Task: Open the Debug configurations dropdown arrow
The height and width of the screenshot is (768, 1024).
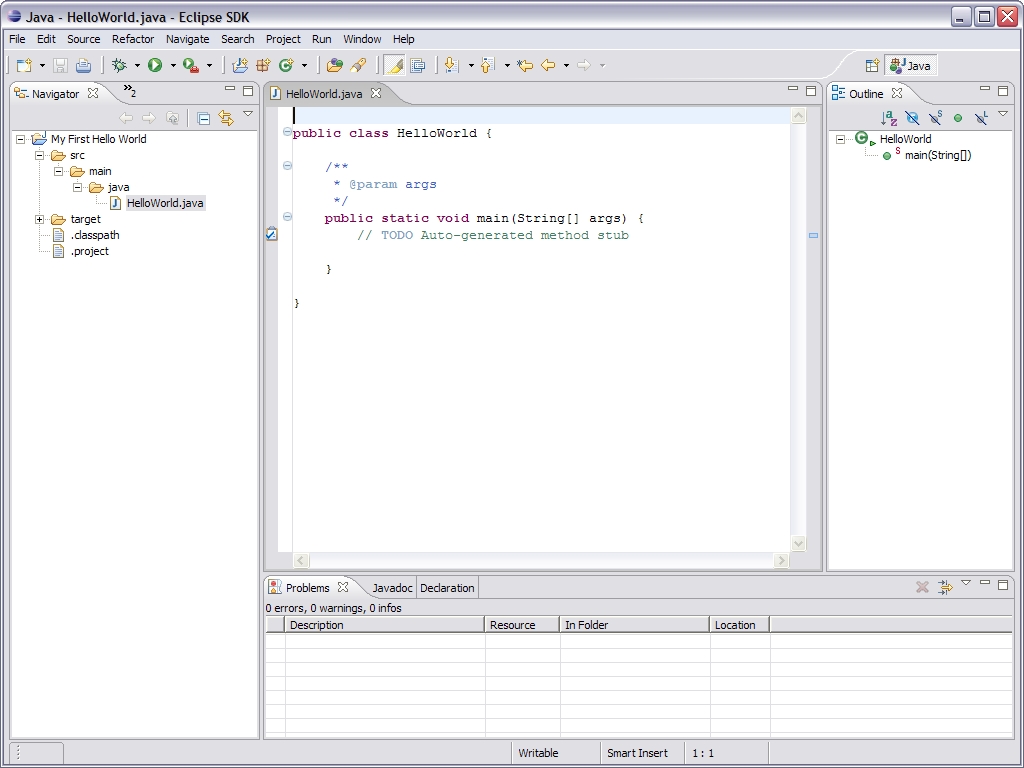Action: pos(137,65)
